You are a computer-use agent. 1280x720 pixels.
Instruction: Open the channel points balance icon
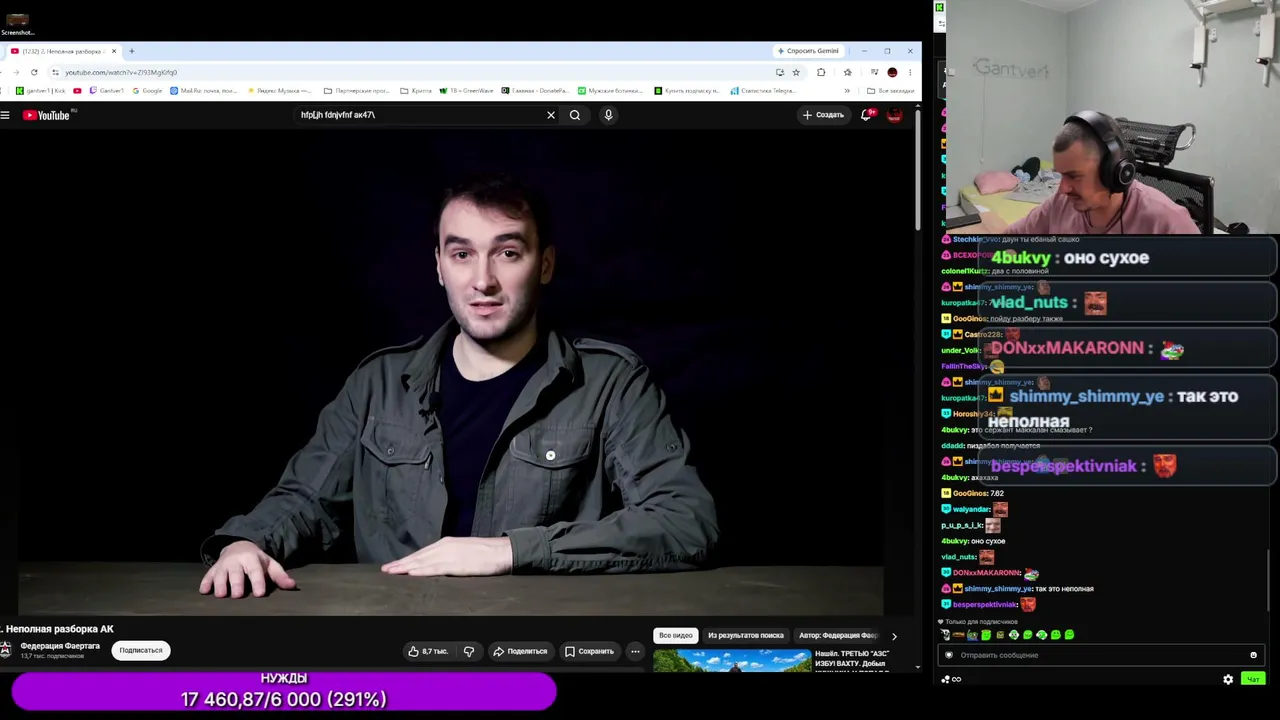pyautogui.click(x=950, y=680)
